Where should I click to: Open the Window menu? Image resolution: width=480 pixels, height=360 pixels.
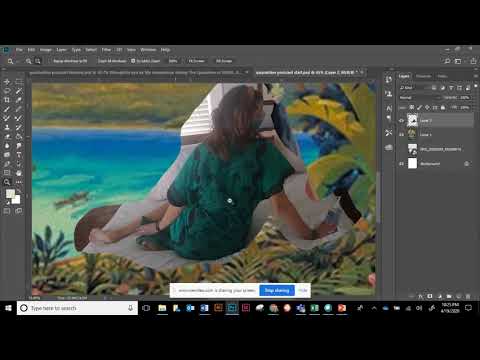[x=148, y=50]
